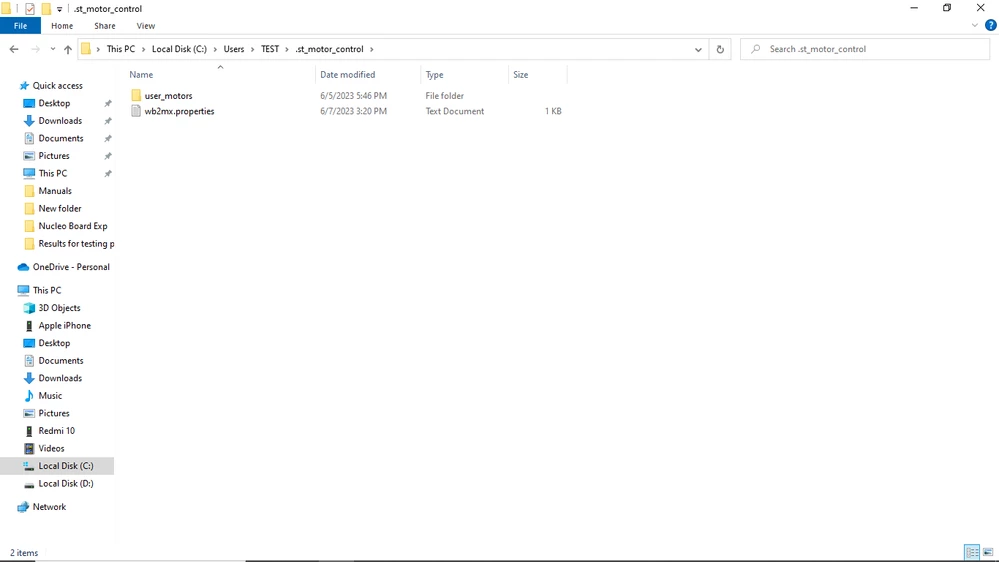Open pinned Documents under Quick access
999x562 pixels.
point(61,138)
